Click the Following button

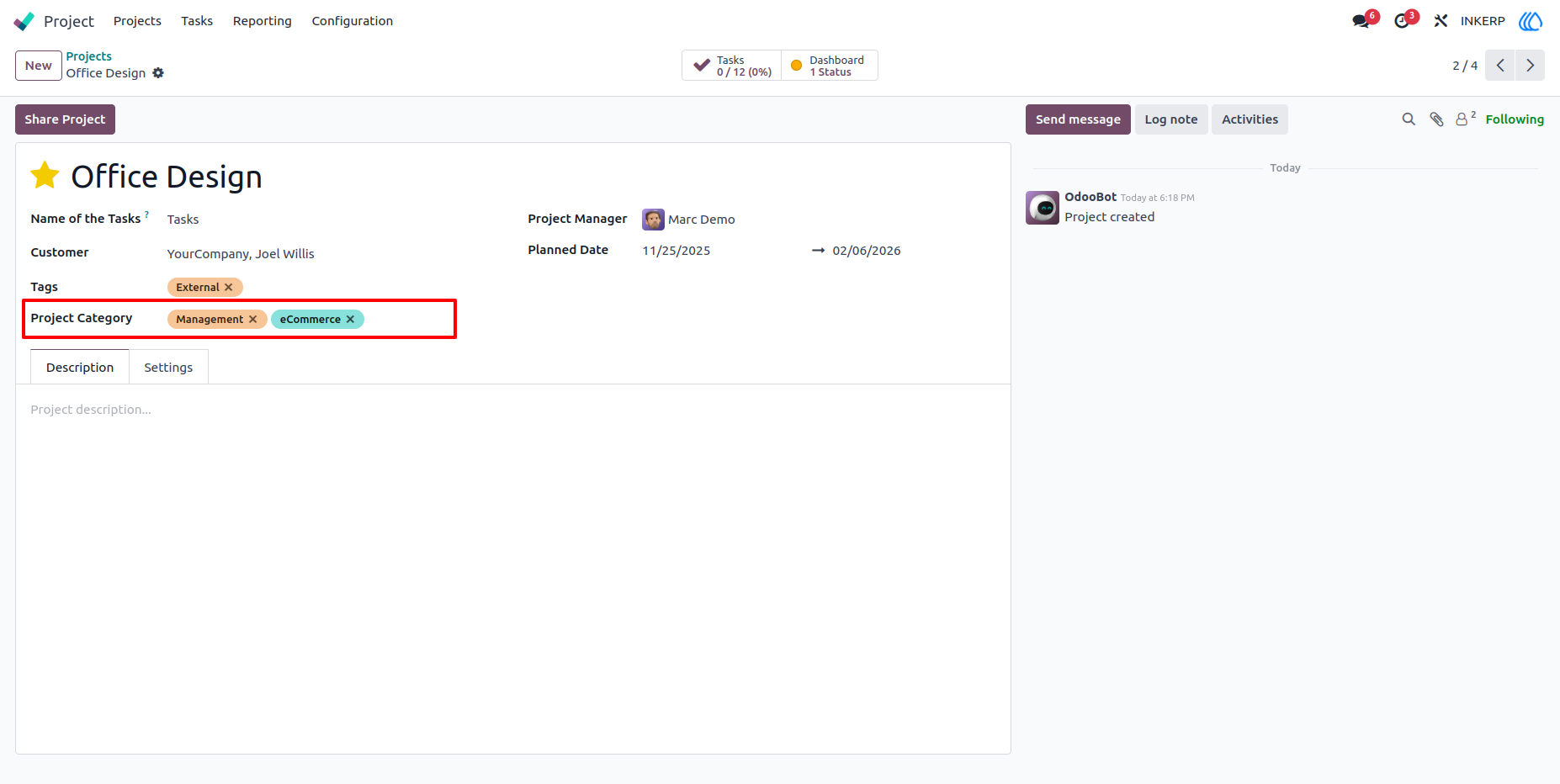pos(1515,119)
